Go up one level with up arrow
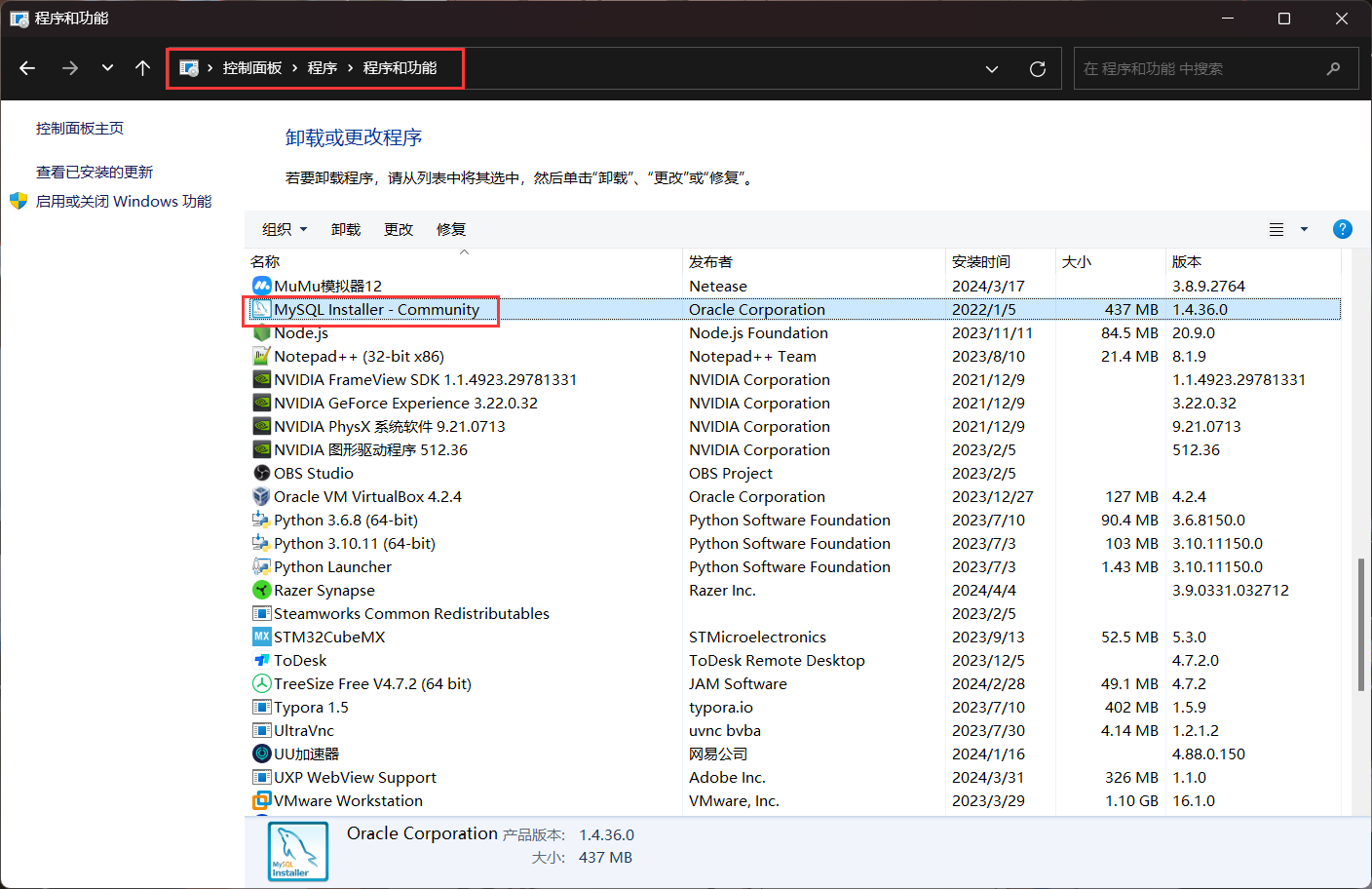The width and height of the screenshot is (1372, 889). coord(142,68)
